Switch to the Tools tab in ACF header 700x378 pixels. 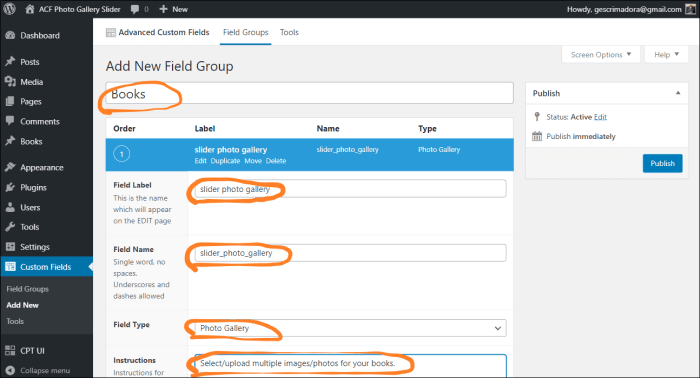[x=289, y=33]
